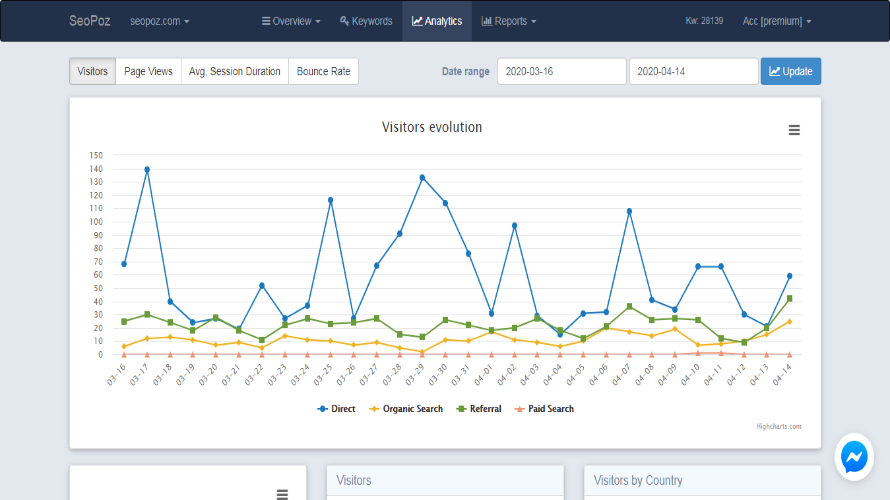The height and width of the screenshot is (500, 890).
Task: Click the start date field 2020-03-16
Action: [561, 71]
